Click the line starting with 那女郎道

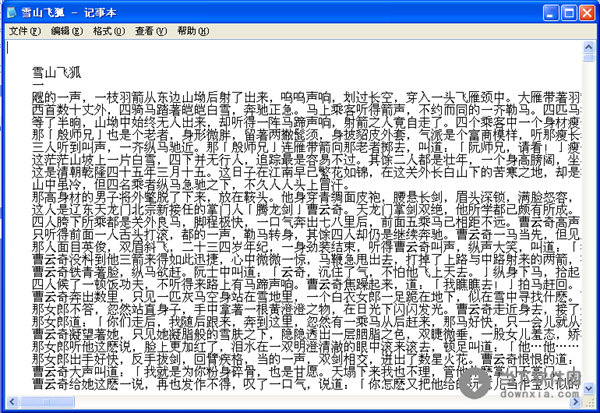pyautogui.click(x=306, y=322)
